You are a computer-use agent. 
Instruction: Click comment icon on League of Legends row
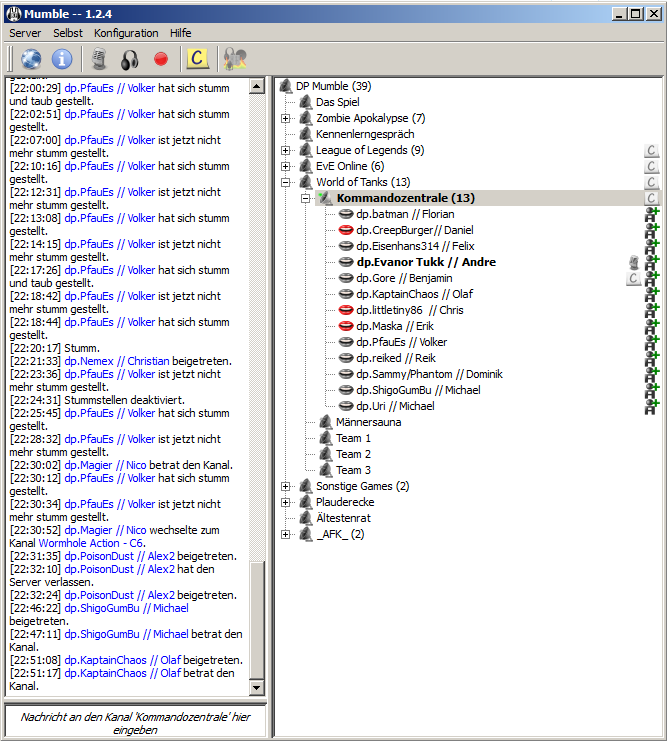pyautogui.click(x=651, y=150)
